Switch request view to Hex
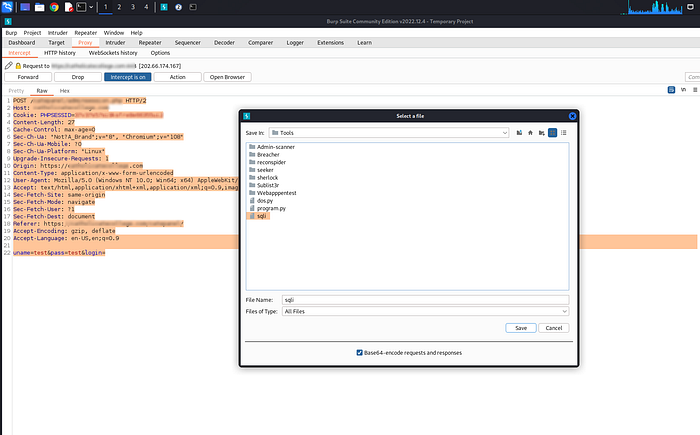 [x=65, y=91]
